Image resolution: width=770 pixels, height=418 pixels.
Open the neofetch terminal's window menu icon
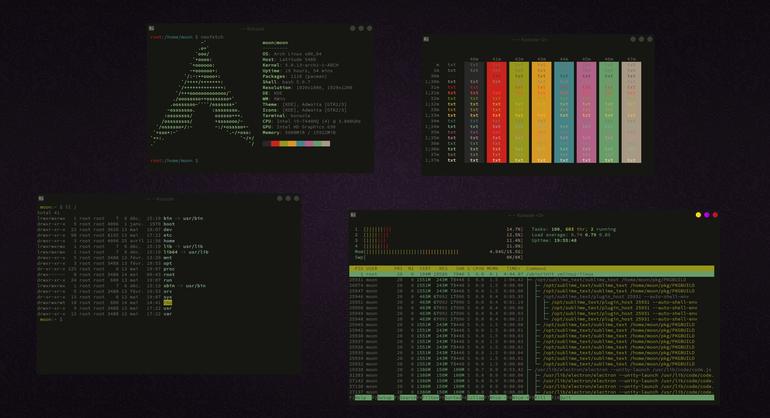pyautogui.click(x=151, y=28)
